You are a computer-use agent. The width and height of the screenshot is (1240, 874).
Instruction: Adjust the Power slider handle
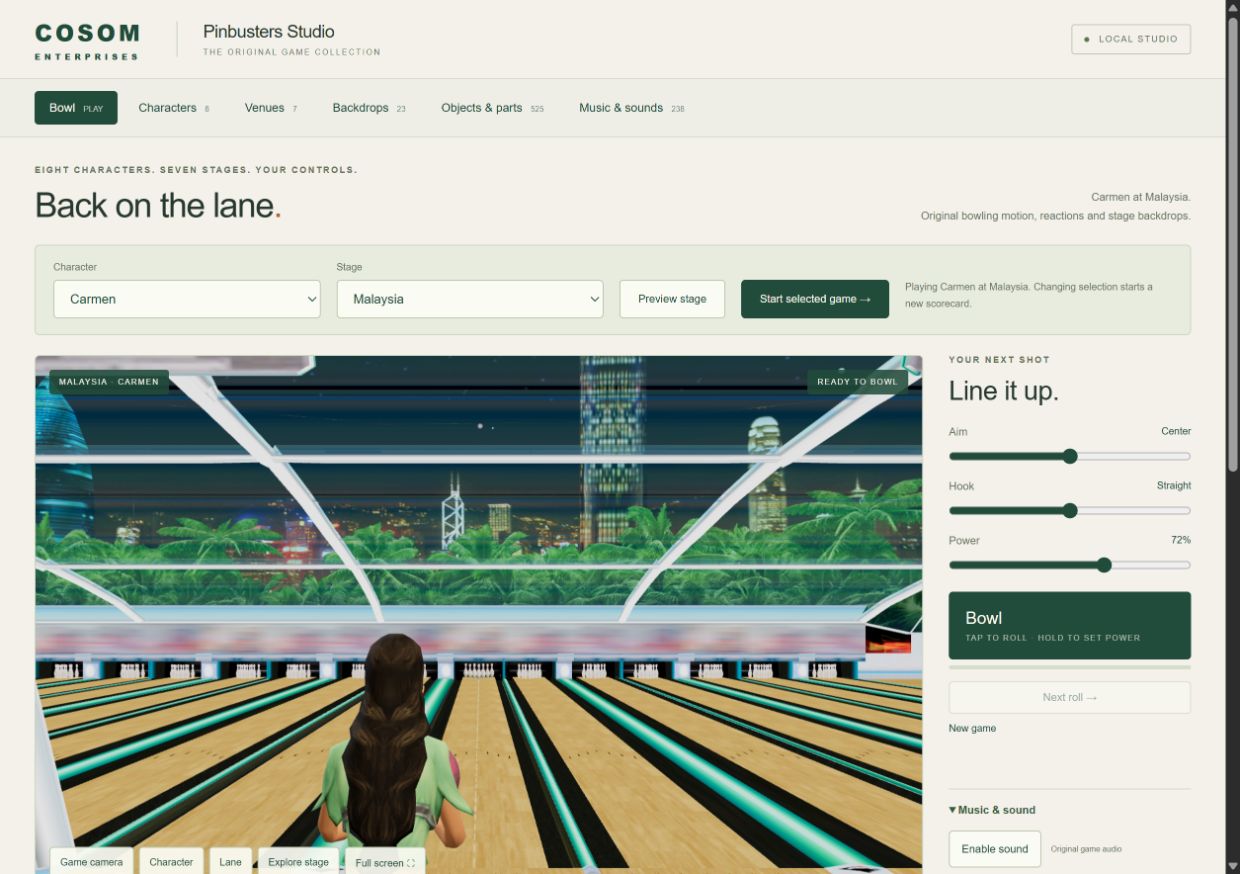[x=1104, y=565]
